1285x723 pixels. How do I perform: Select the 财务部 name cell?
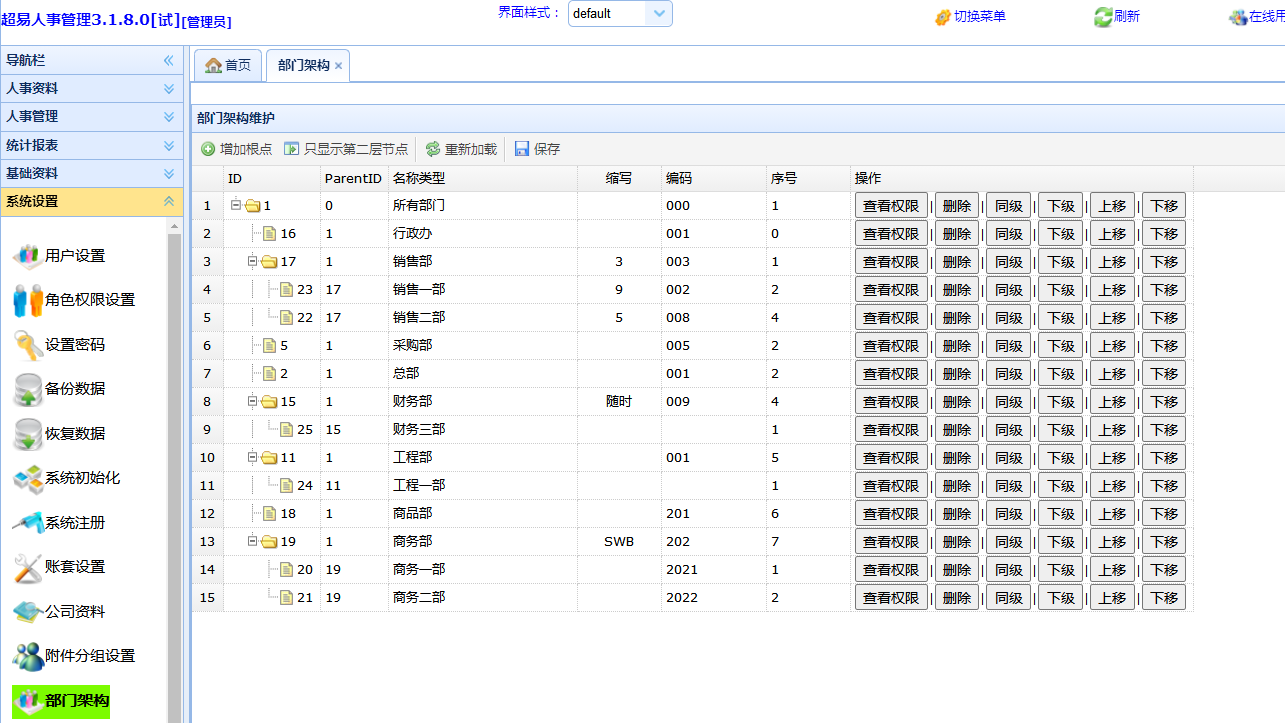[x=482, y=402]
